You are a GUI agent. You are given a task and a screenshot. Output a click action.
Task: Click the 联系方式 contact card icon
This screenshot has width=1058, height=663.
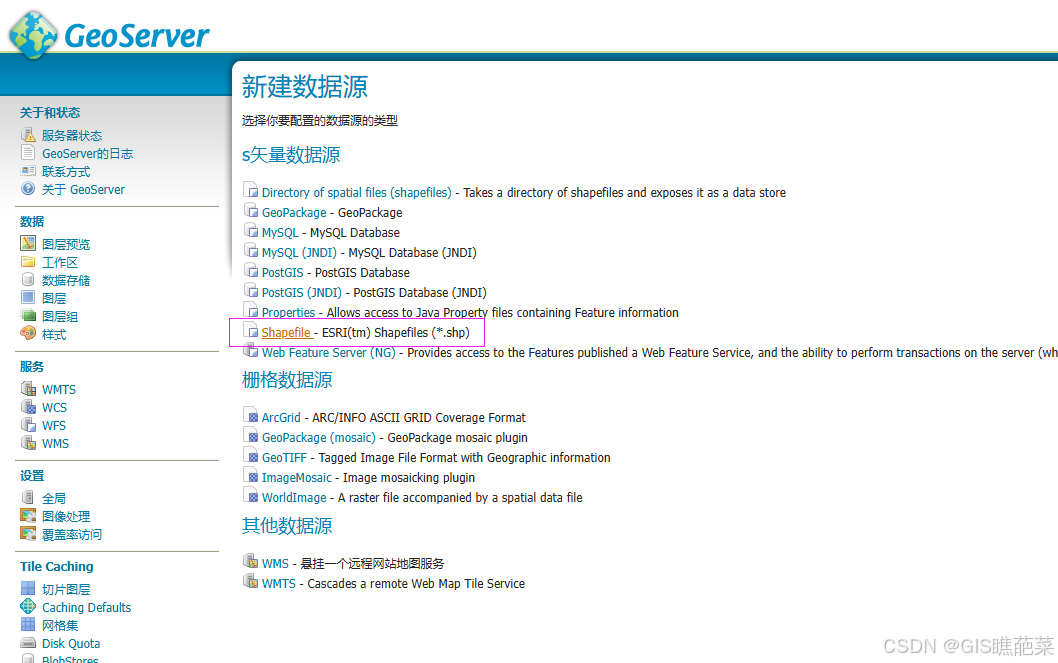pos(28,171)
